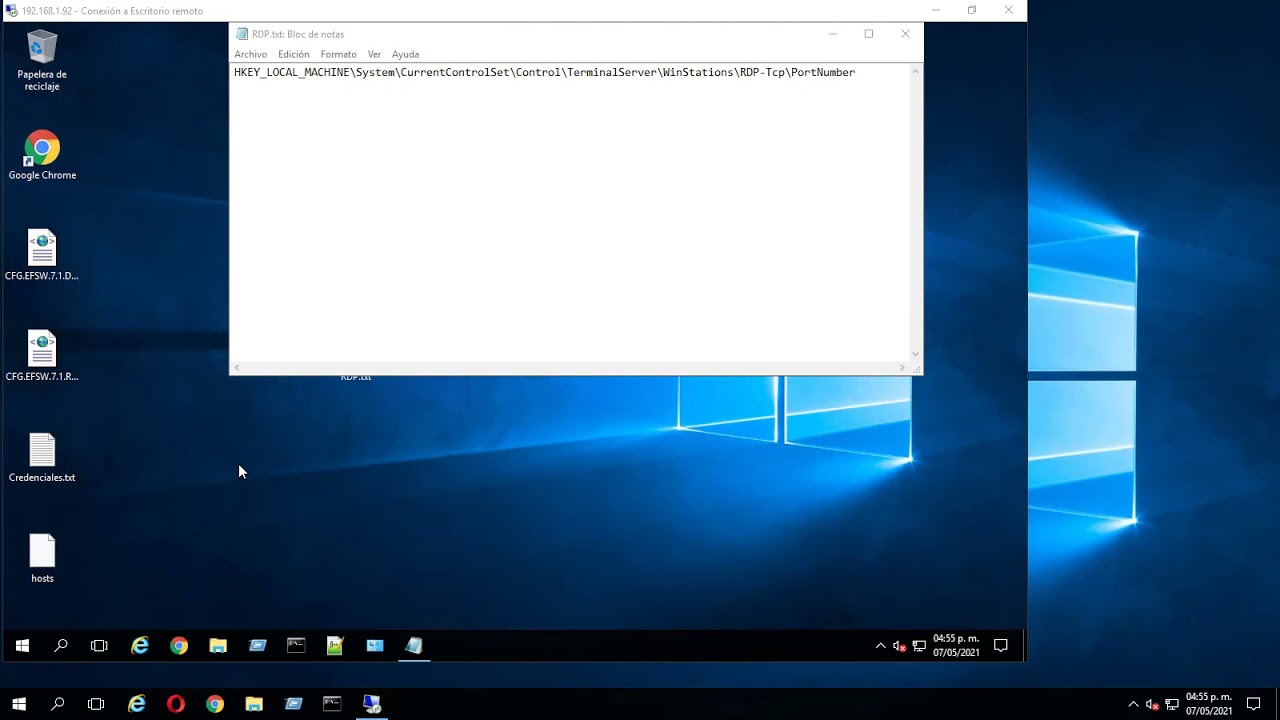Click Notepad horizontal scrollbar right arrow

(x=902, y=368)
